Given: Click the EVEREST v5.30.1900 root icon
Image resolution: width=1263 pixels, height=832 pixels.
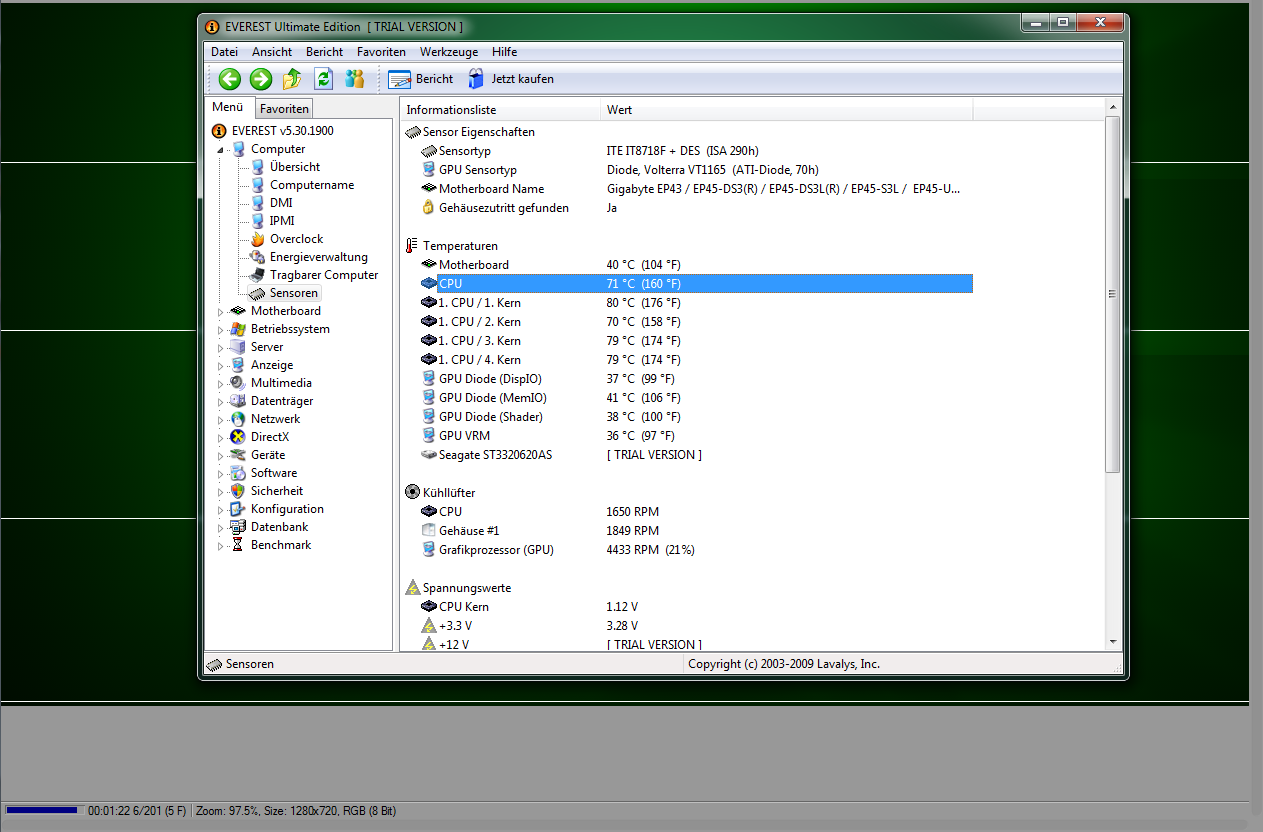Looking at the screenshot, I should tap(219, 131).
